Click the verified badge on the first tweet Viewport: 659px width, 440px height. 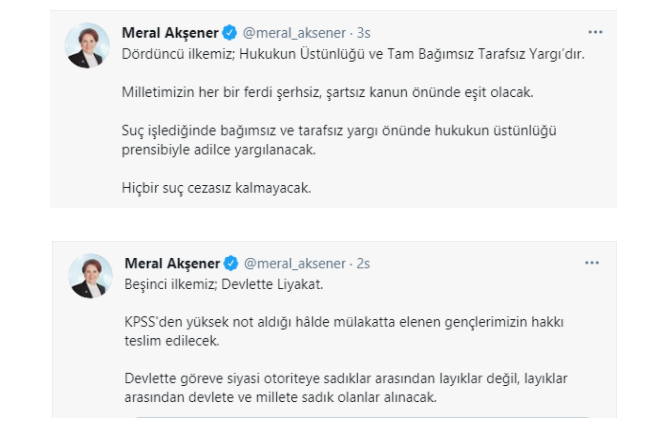tap(231, 34)
